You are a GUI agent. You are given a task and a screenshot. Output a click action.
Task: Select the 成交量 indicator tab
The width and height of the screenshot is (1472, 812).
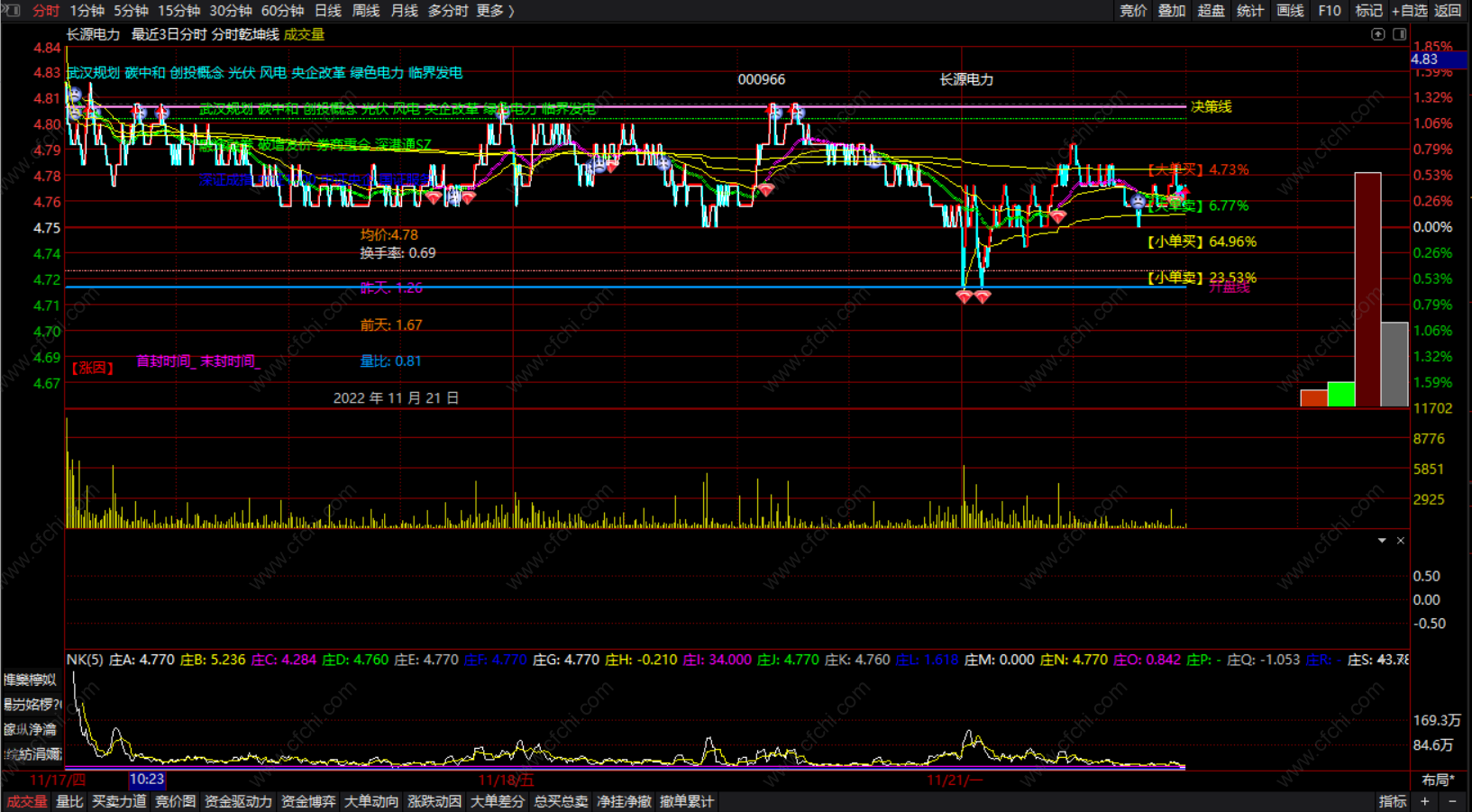pyautogui.click(x=27, y=801)
